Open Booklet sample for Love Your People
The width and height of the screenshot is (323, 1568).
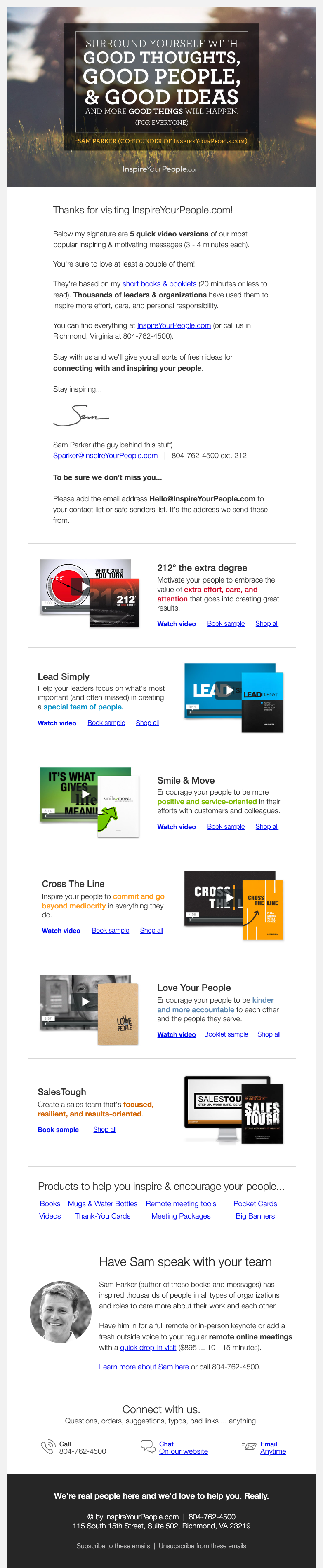tap(226, 1034)
